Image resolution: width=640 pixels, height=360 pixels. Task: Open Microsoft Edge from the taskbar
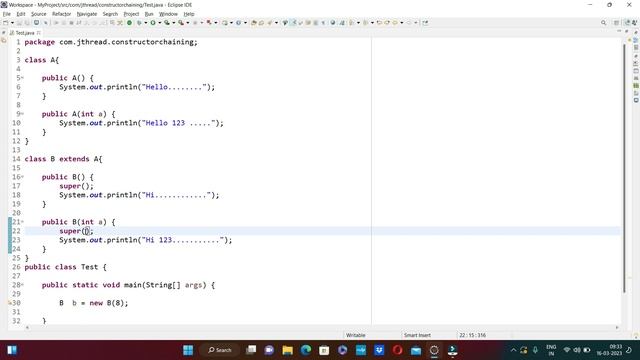306,350
